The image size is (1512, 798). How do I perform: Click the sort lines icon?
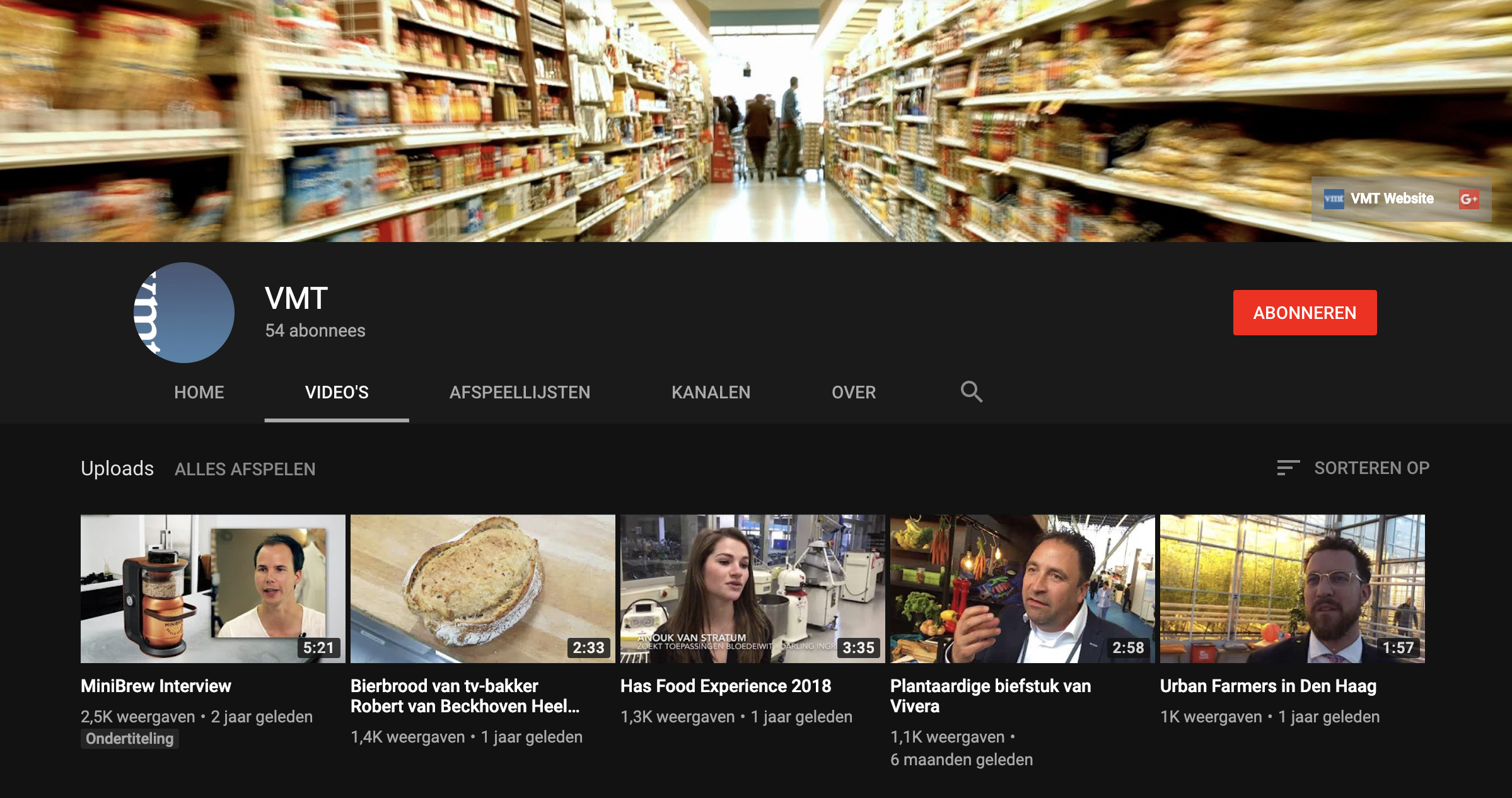tap(1288, 468)
